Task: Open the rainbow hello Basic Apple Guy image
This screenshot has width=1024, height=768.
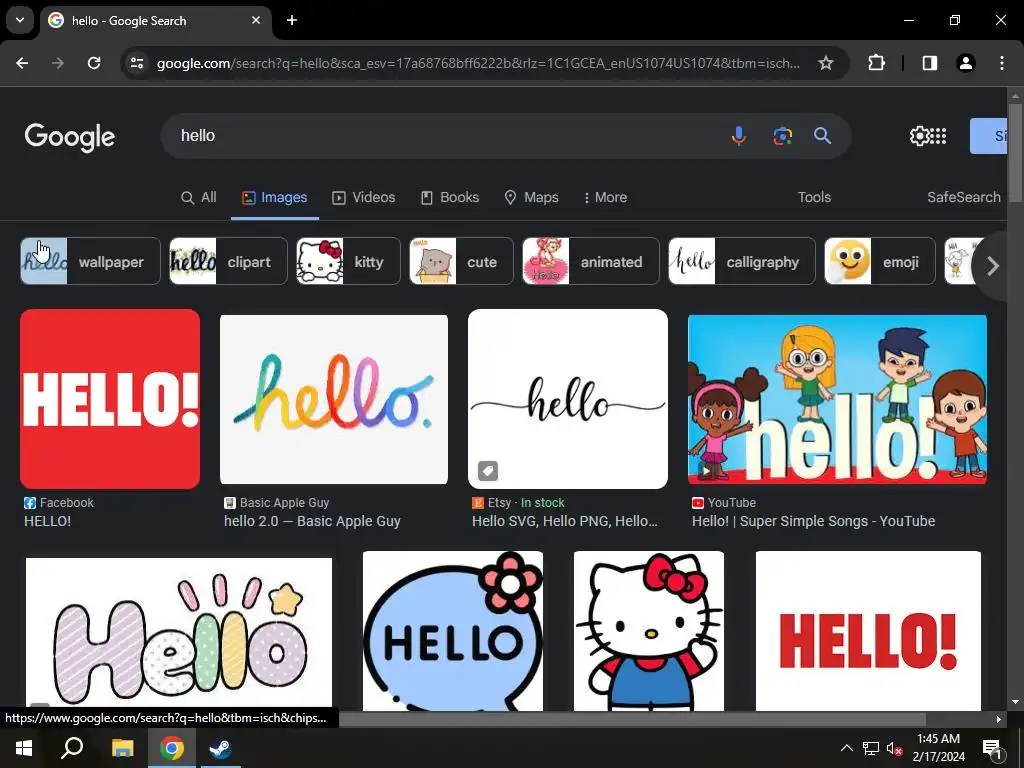Action: [334, 399]
